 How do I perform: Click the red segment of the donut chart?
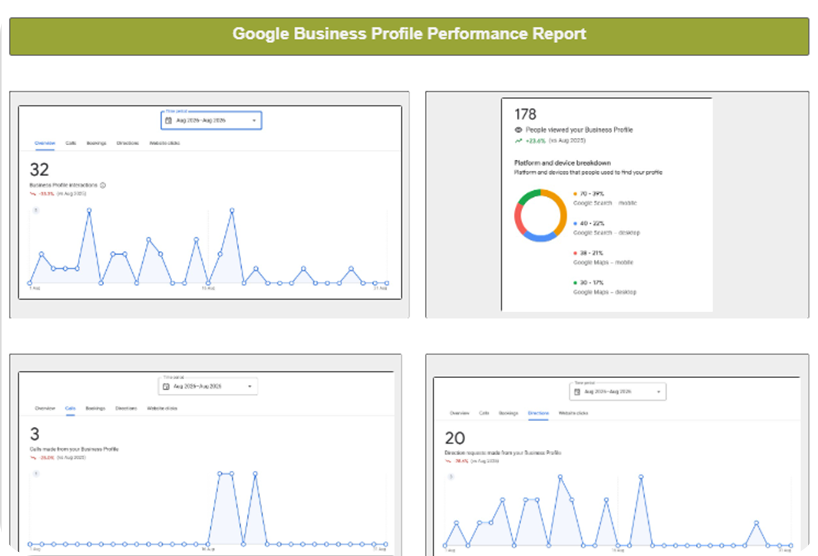click(519, 220)
